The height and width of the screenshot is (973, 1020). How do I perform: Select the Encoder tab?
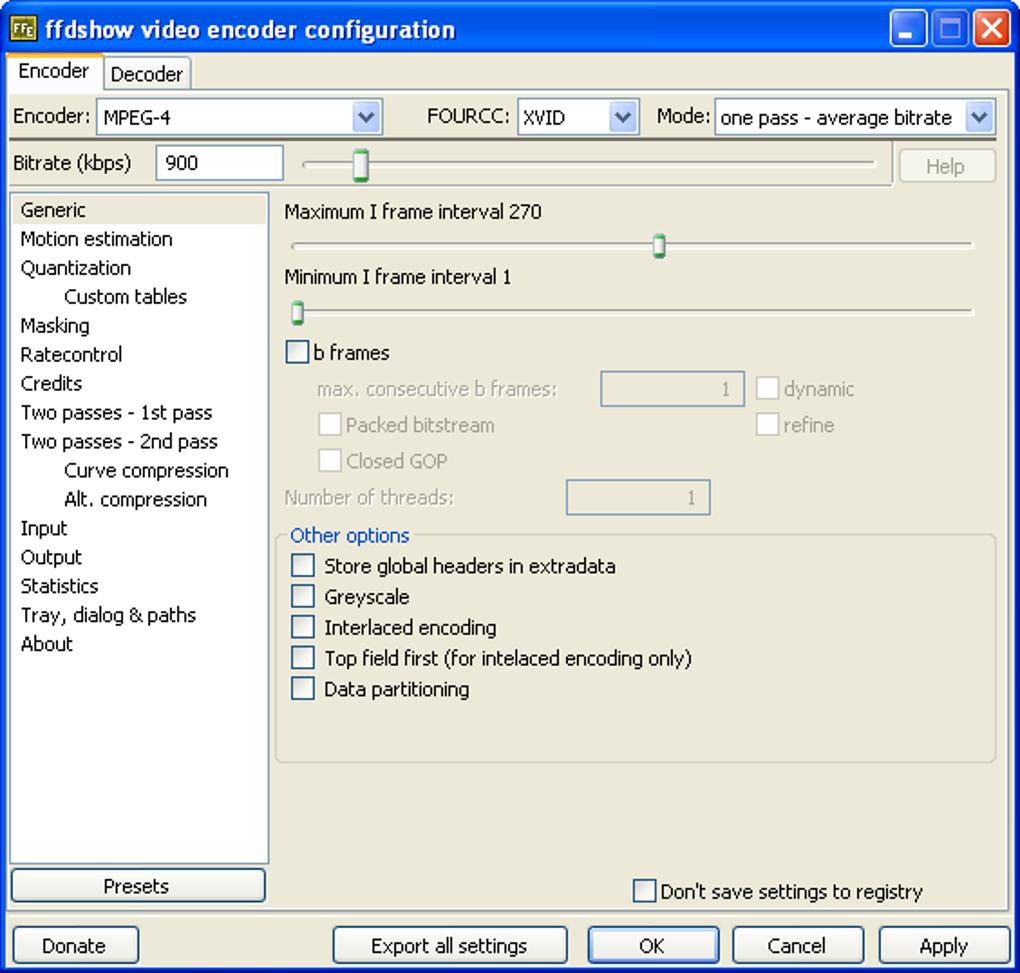[54, 71]
